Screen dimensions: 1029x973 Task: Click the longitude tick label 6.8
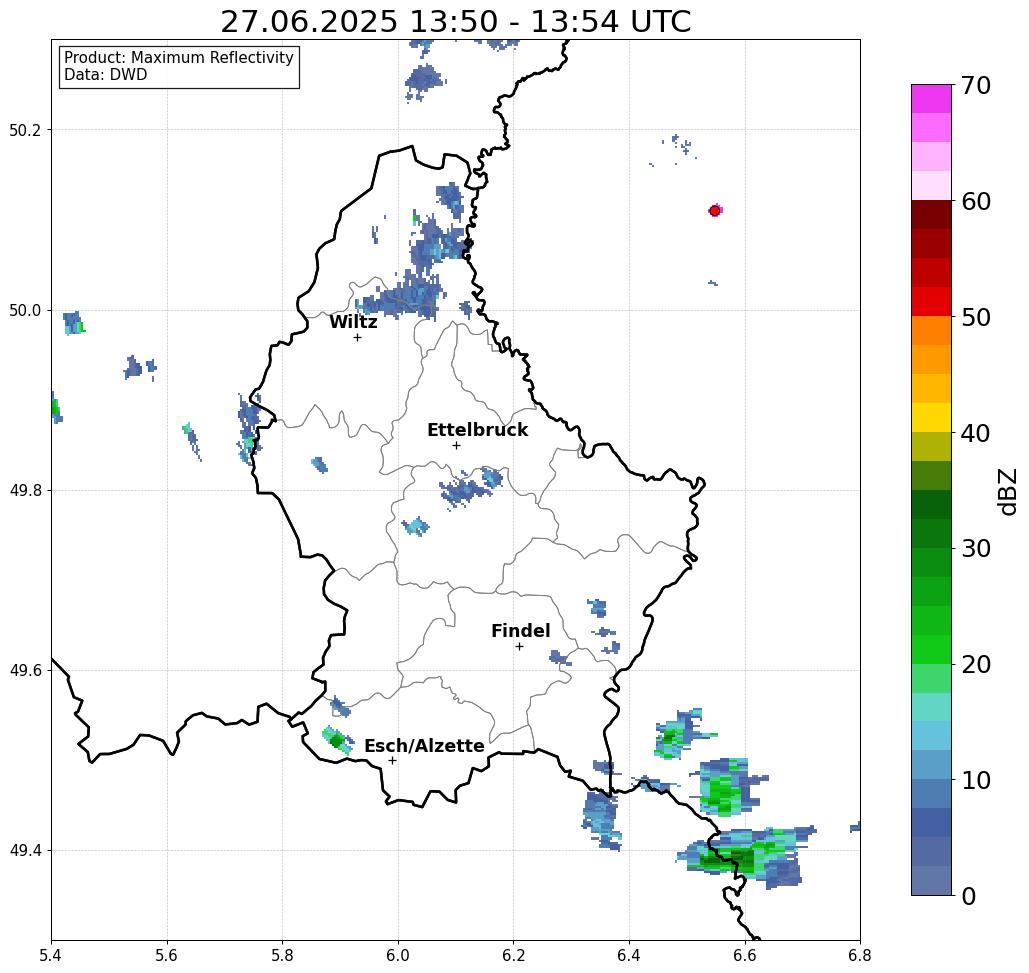tap(860, 955)
